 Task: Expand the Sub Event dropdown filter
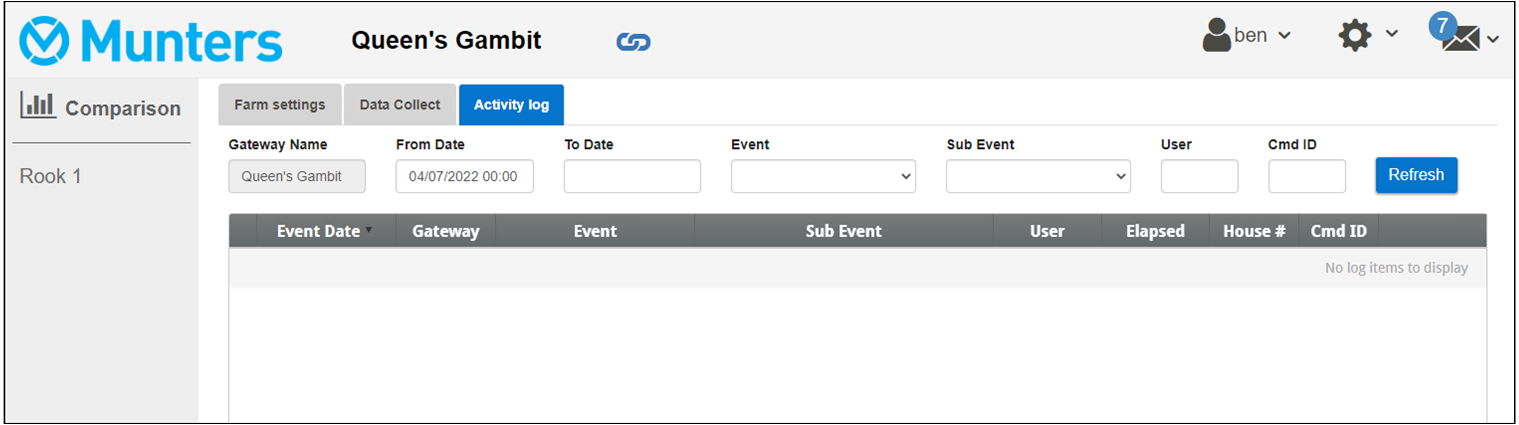[x=1038, y=176]
